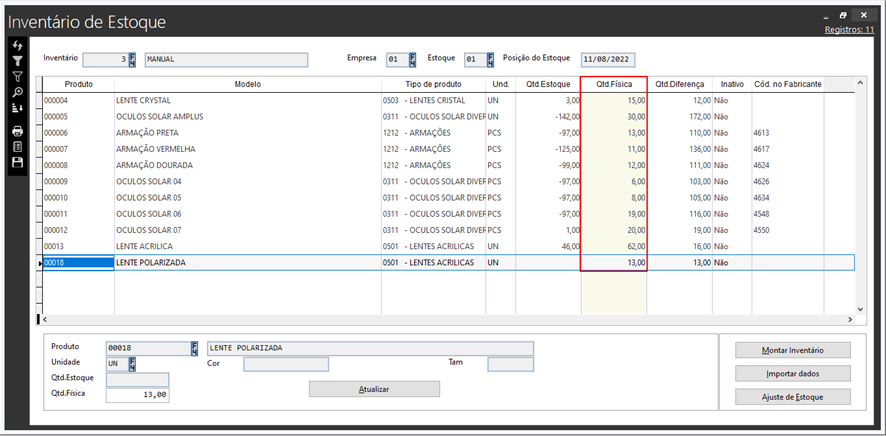
Task: Open the Inventário F4 lookup button
Action: coord(133,60)
